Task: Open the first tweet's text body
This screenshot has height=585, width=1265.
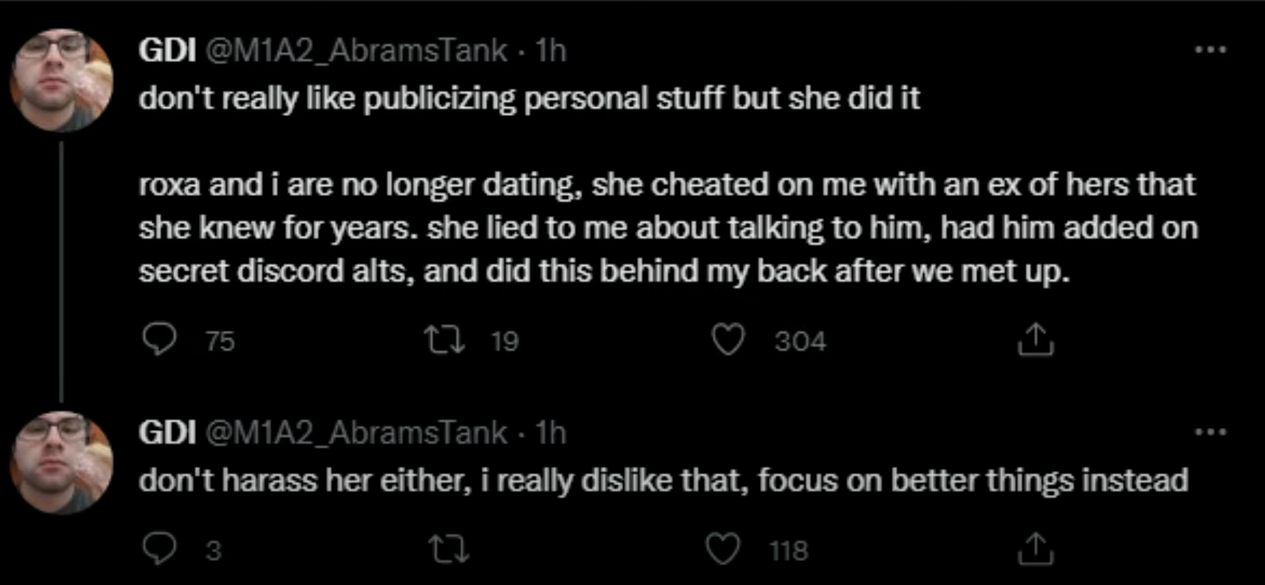Action: 668,187
